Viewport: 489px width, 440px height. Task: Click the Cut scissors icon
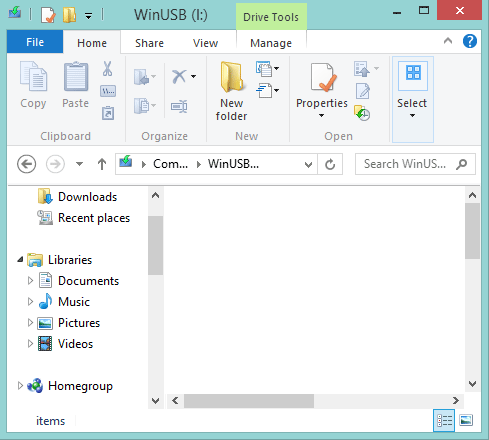point(107,69)
